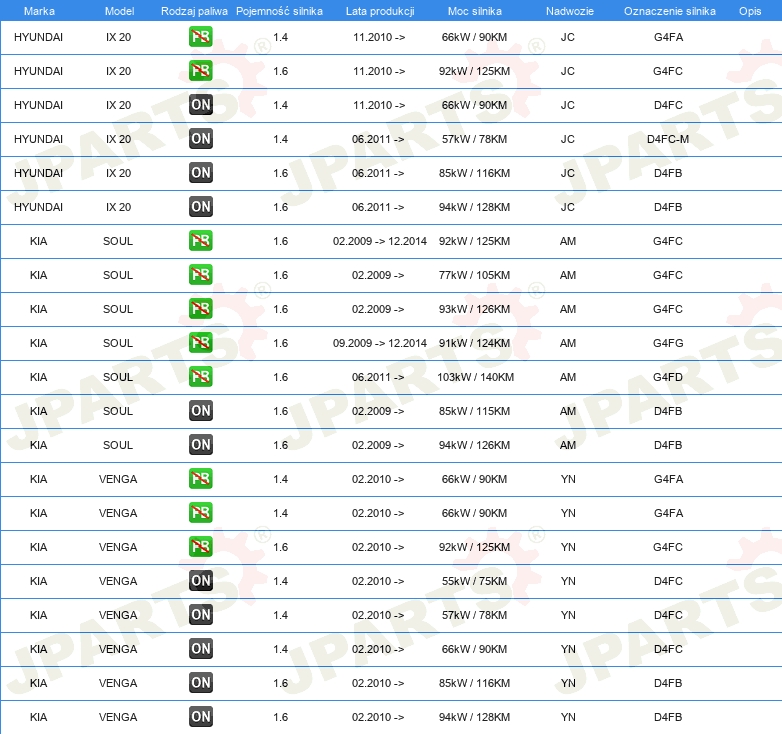Image resolution: width=782 pixels, height=734 pixels.
Task: Click KIA in the 77kW / 105KM row
Action: 38,275
